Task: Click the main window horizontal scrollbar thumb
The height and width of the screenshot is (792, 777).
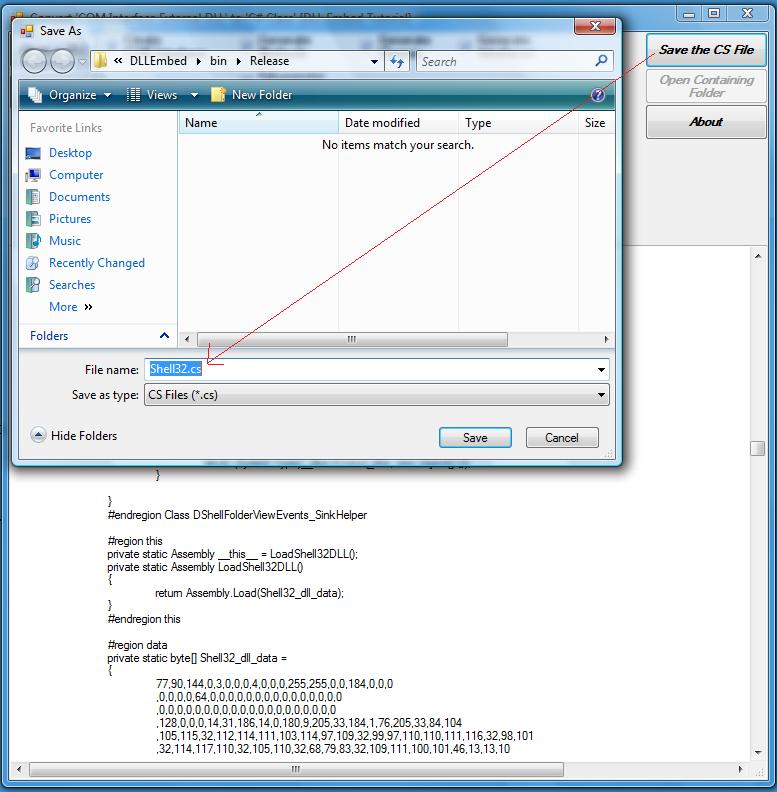Action: pyautogui.click(x=296, y=769)
